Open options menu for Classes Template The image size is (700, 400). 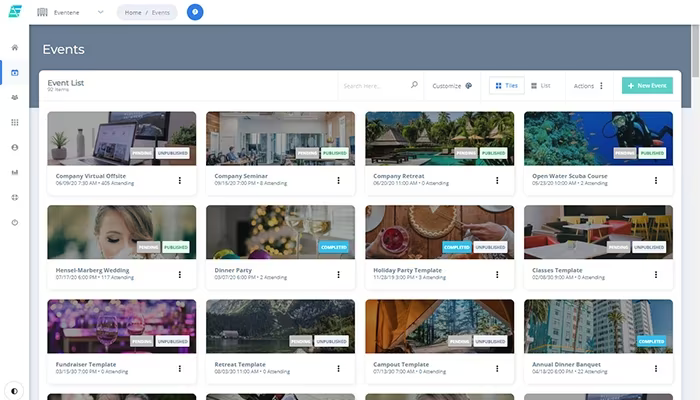pyautogui.click(x=656, y=275)
